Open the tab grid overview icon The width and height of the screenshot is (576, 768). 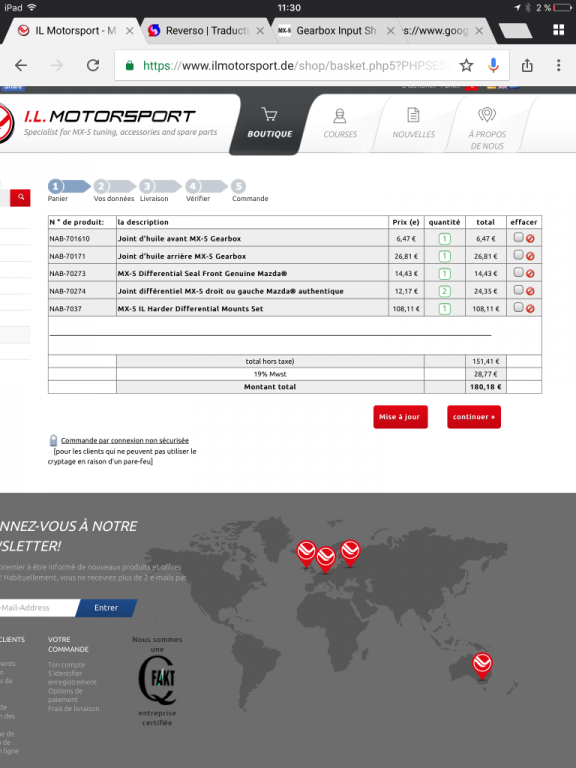(x=558, y=30)
